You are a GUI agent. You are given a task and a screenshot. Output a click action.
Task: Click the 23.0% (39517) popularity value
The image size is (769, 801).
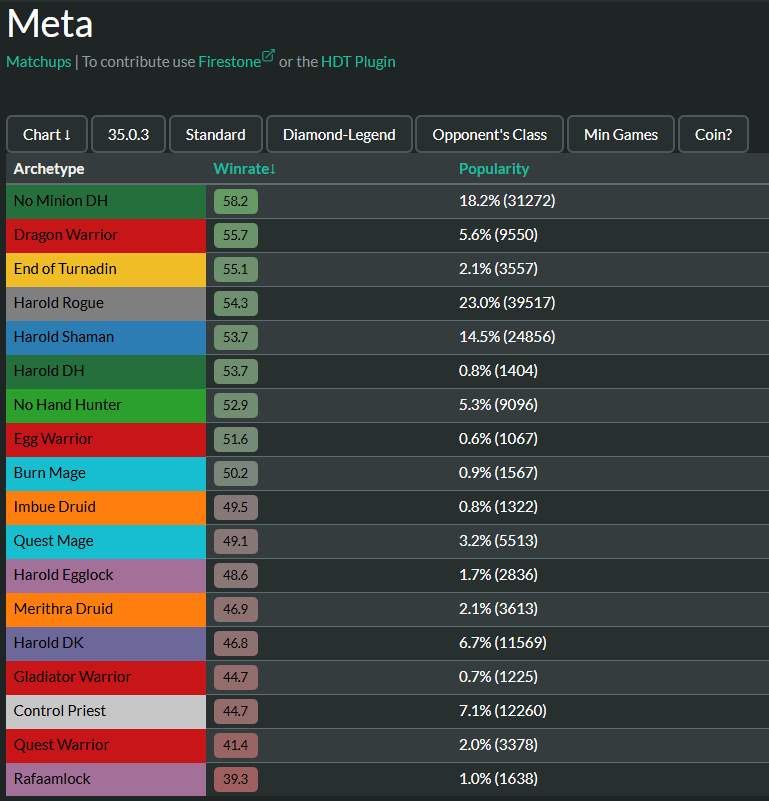(x=507, y=303)
